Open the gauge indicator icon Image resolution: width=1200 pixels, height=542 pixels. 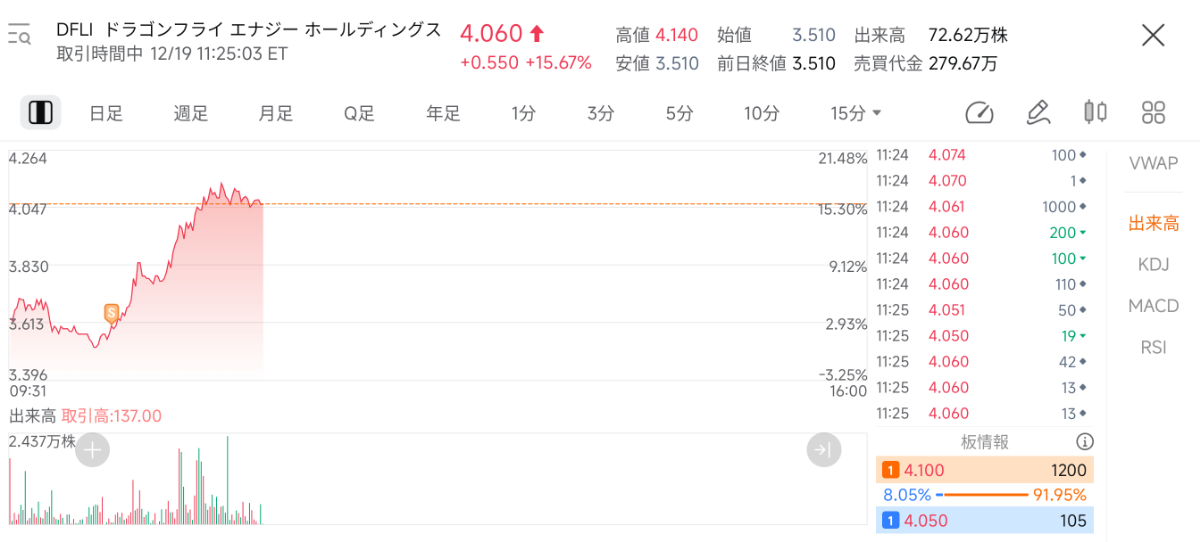[x=980, y=113]
